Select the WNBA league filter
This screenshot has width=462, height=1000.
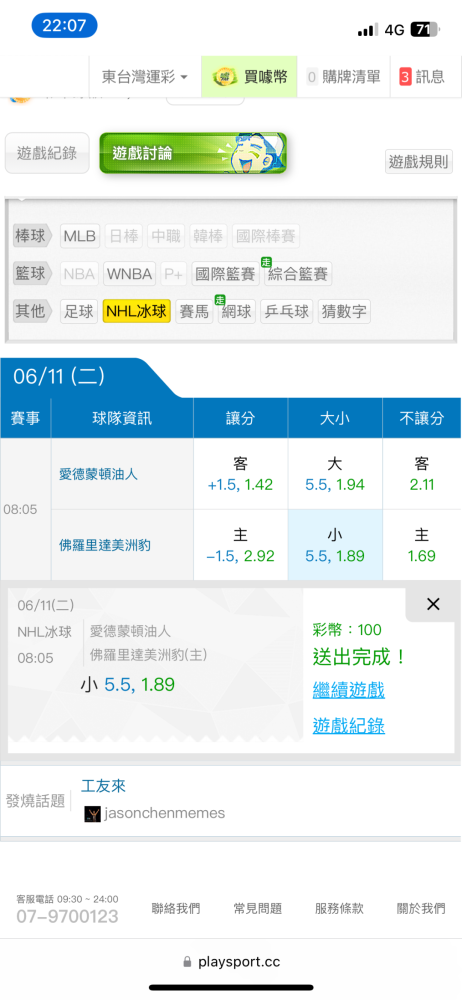pos(130,274)
